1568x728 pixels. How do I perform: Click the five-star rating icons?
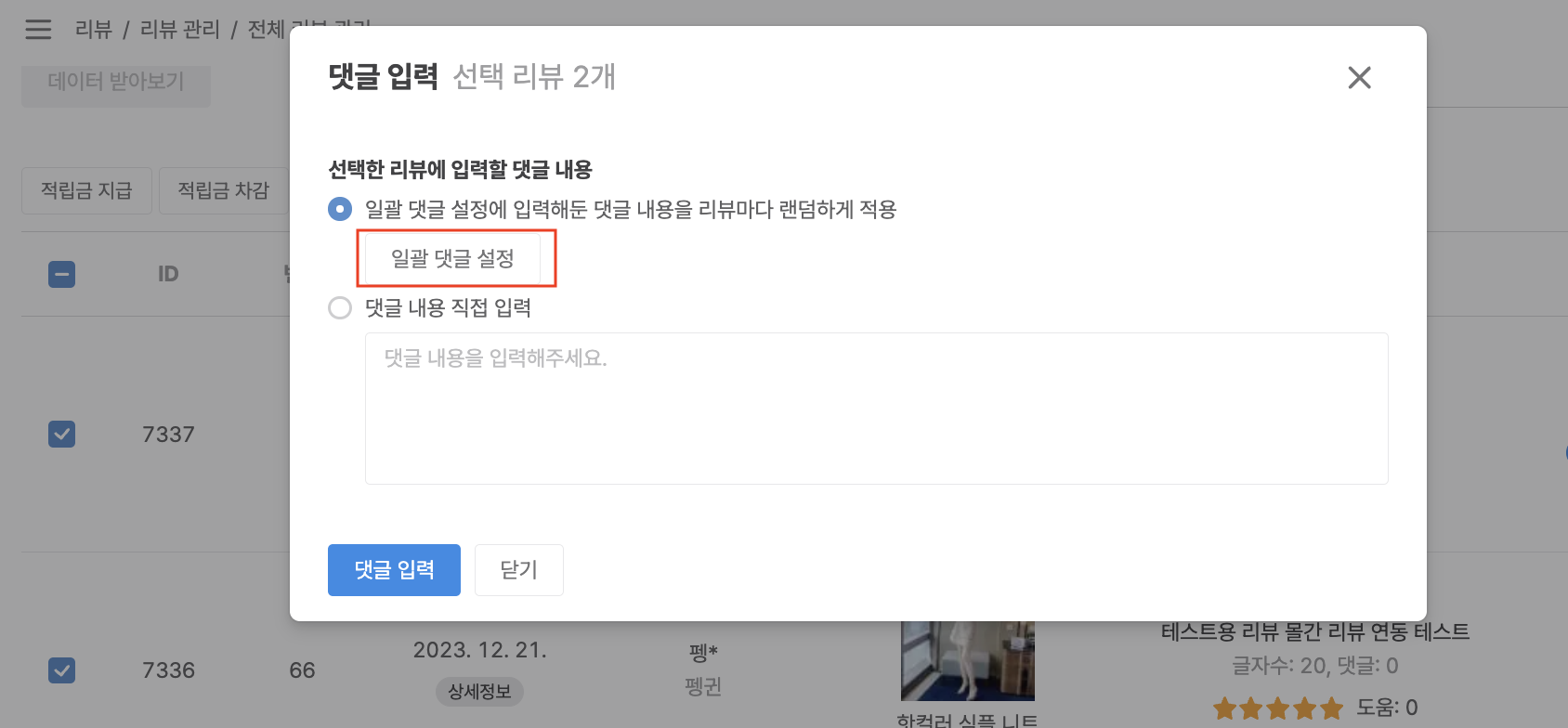coord(1277,708)
